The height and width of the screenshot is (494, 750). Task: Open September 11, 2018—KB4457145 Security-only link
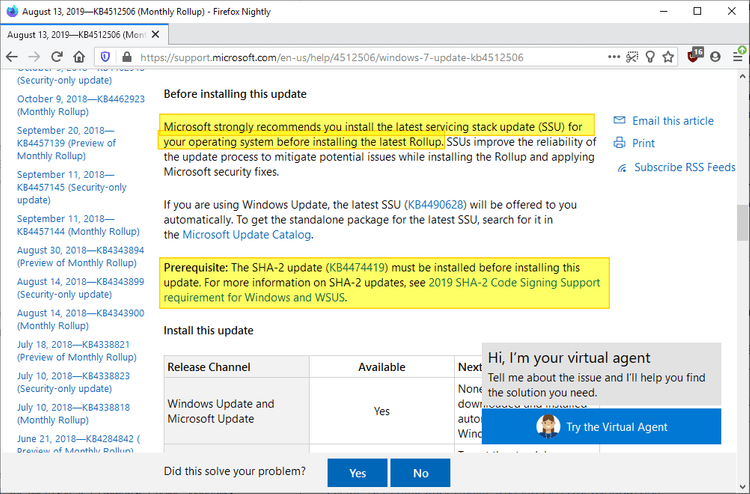[72, 187]
